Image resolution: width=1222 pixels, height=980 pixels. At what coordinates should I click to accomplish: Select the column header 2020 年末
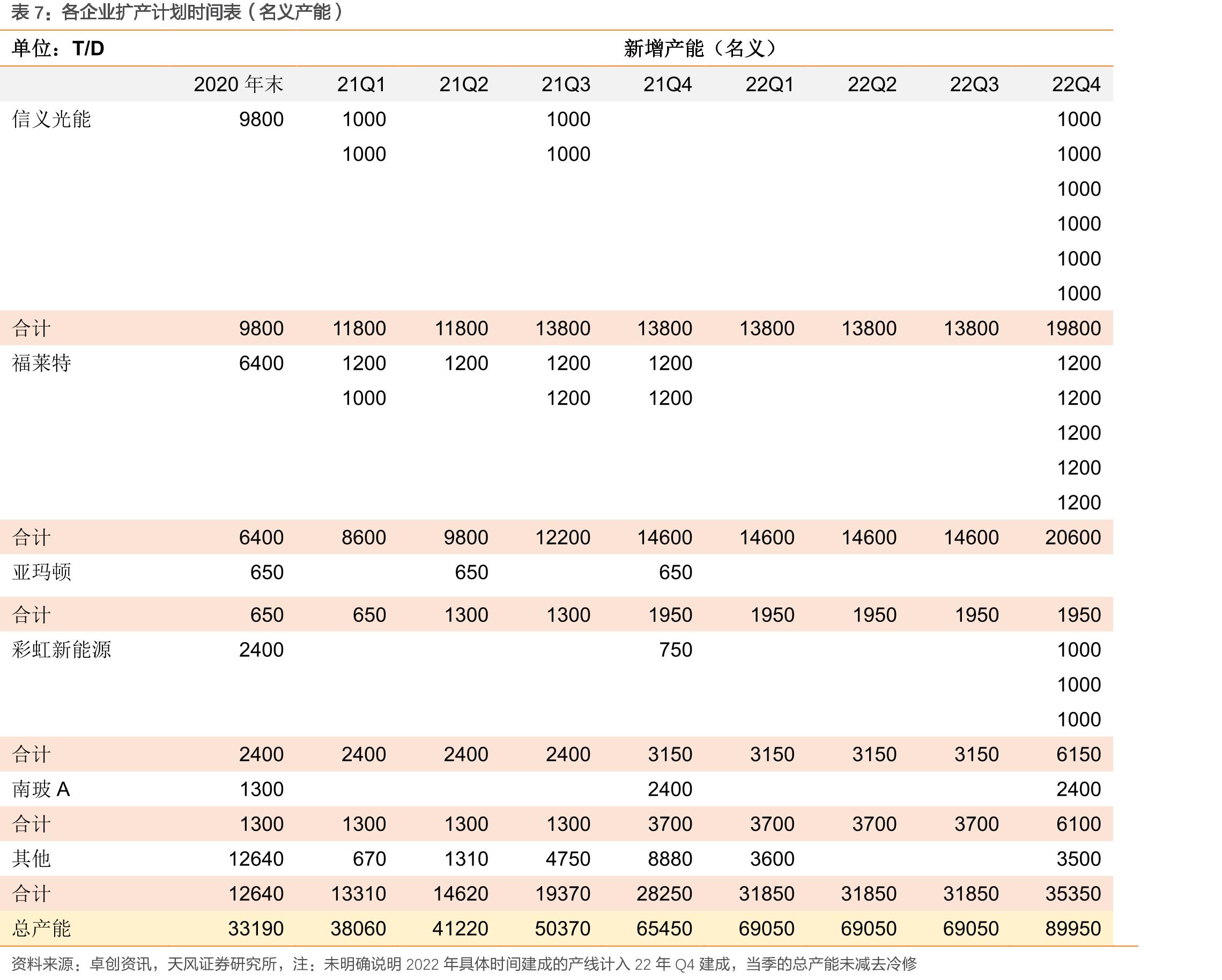pos(238,85)
